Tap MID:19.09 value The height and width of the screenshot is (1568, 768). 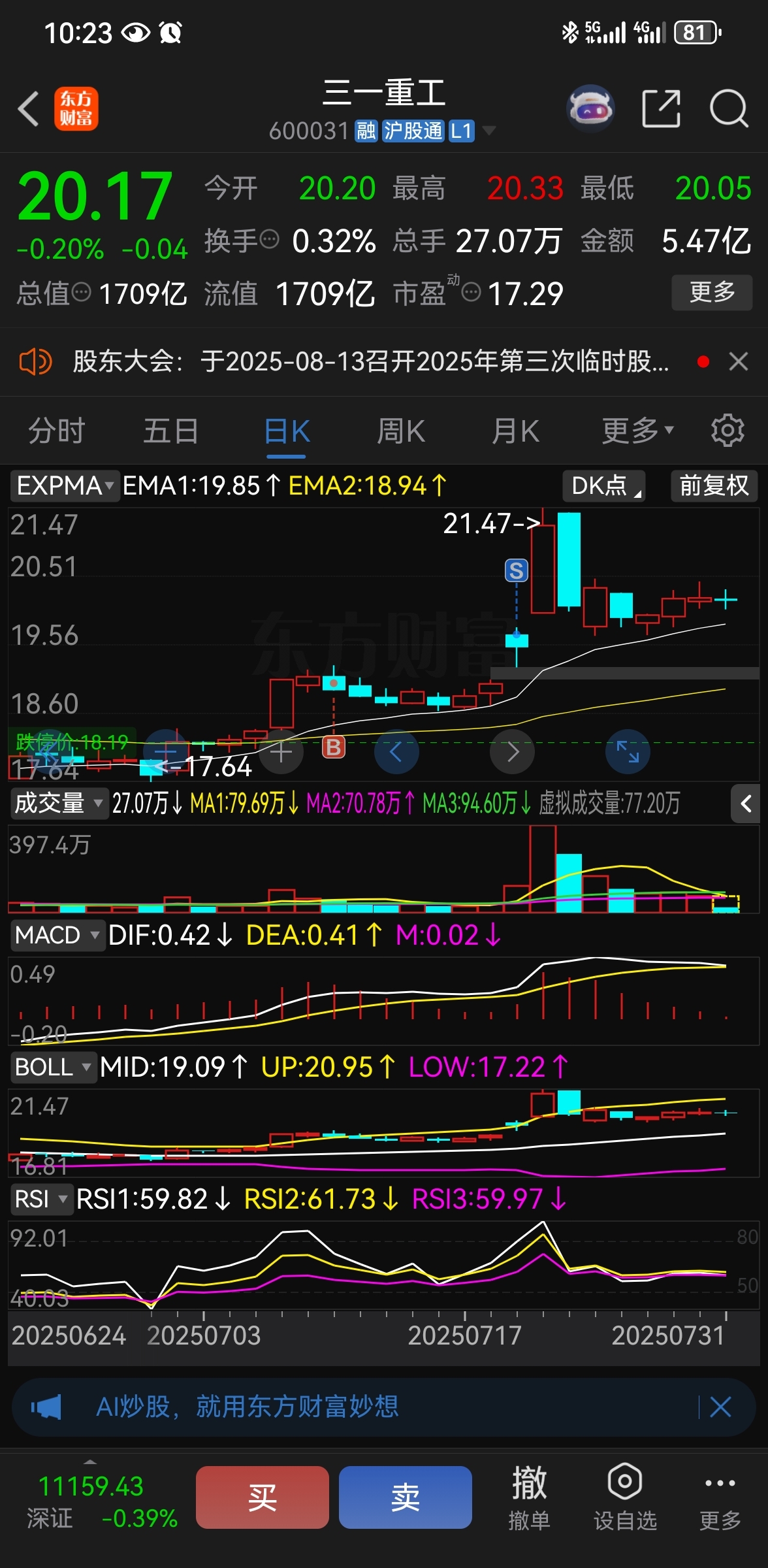pyautogui.click(x=174, y=1067)
